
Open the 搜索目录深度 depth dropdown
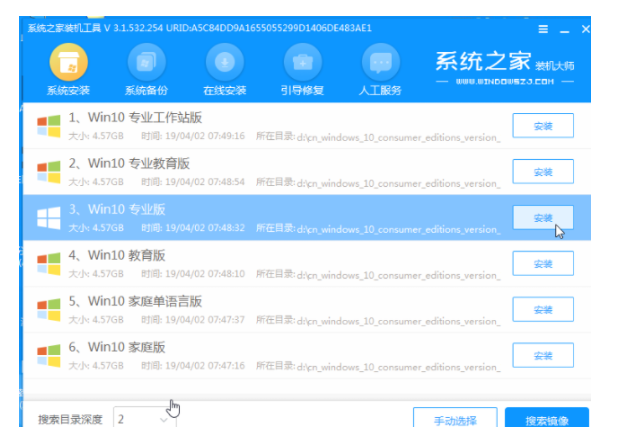tap(145, 418)
